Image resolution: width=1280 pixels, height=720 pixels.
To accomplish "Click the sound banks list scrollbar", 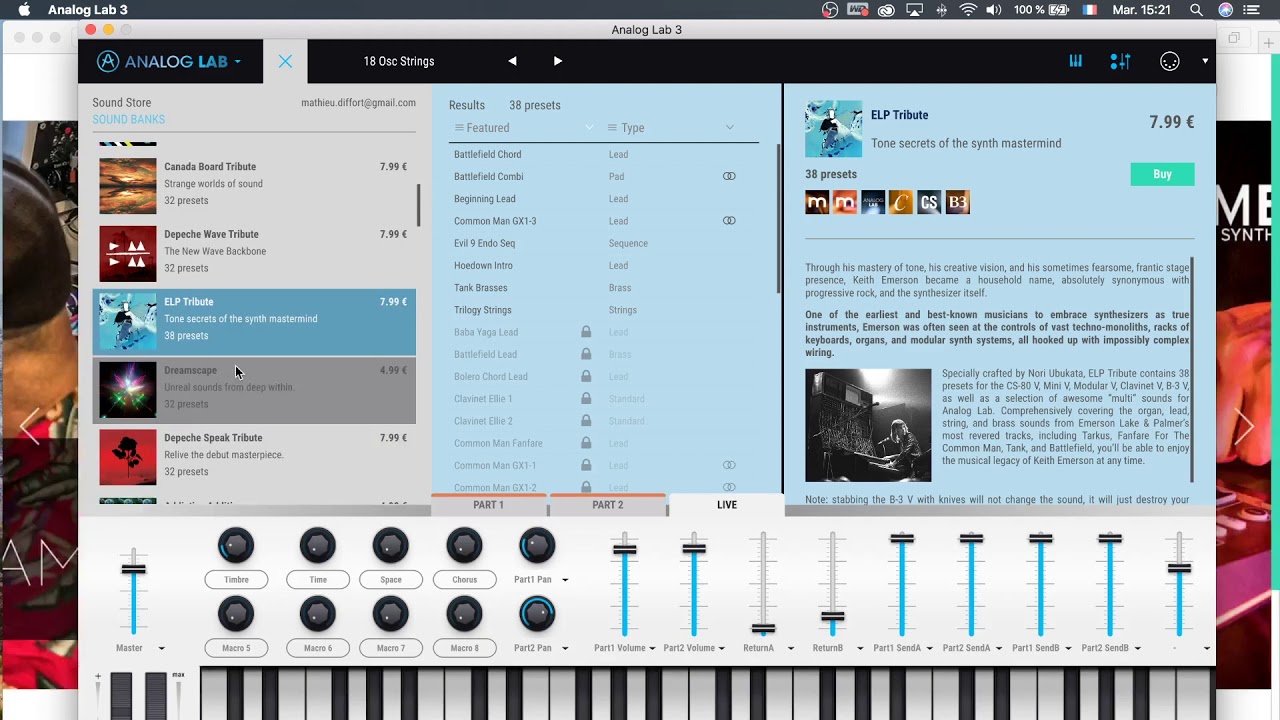I will point(418,205).
